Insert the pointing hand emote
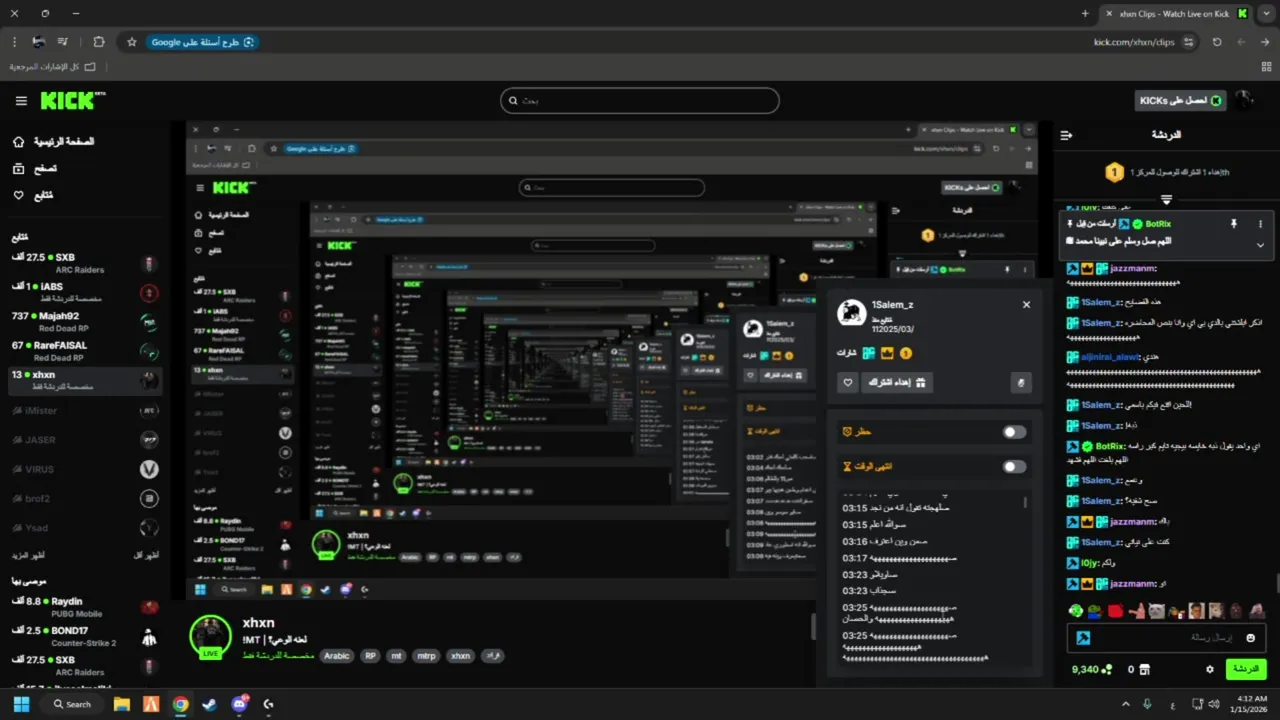 1137,610
